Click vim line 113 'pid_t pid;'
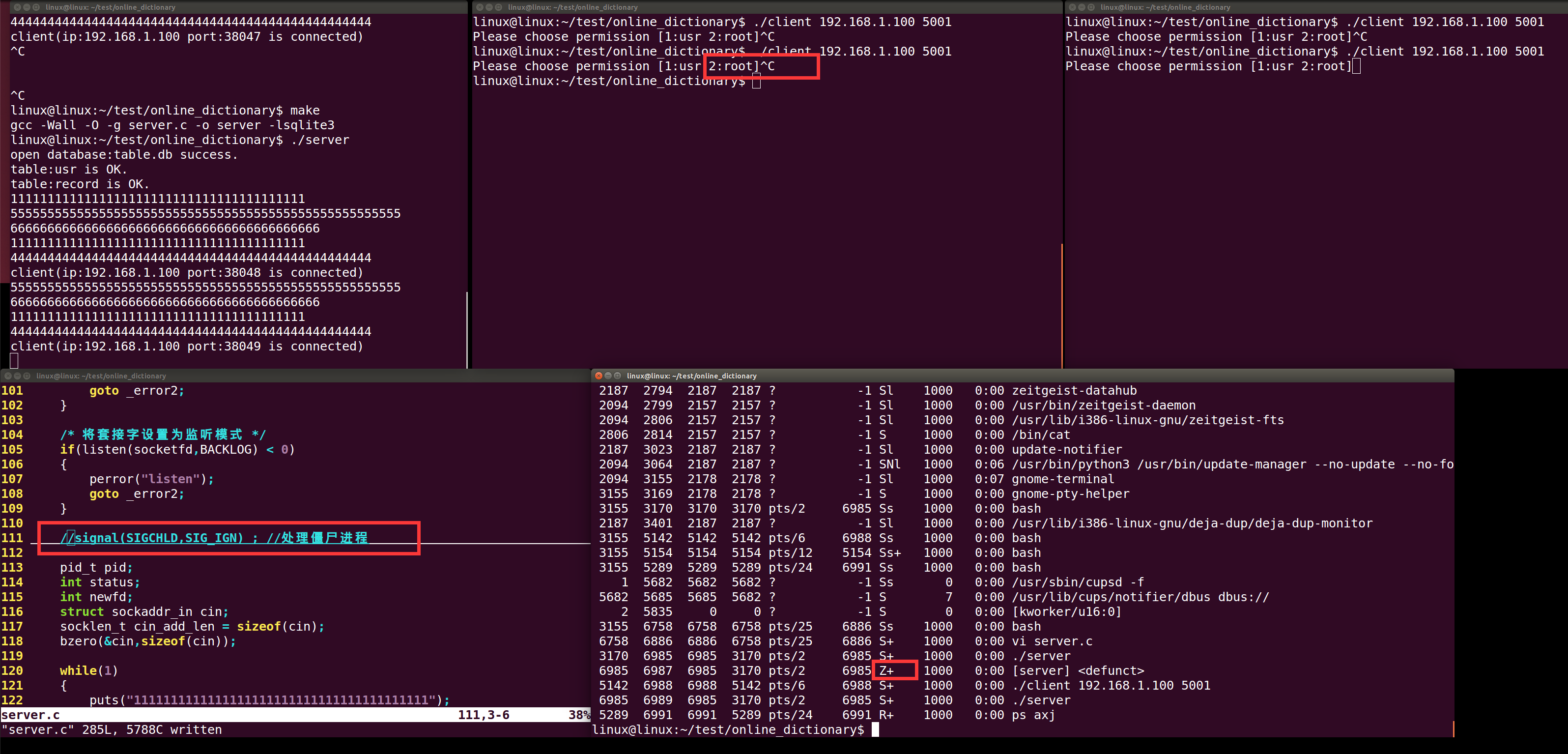Image resolution: width=1568 pixels, height=754 pixels. coord(96,567)
